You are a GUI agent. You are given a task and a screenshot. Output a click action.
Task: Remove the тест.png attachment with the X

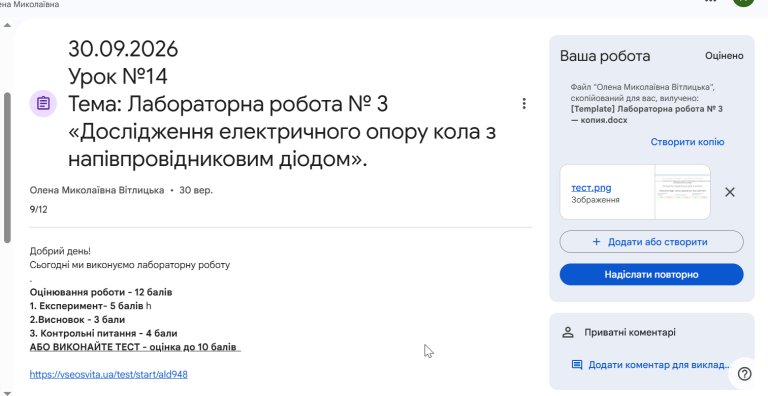tap(730, 192)
